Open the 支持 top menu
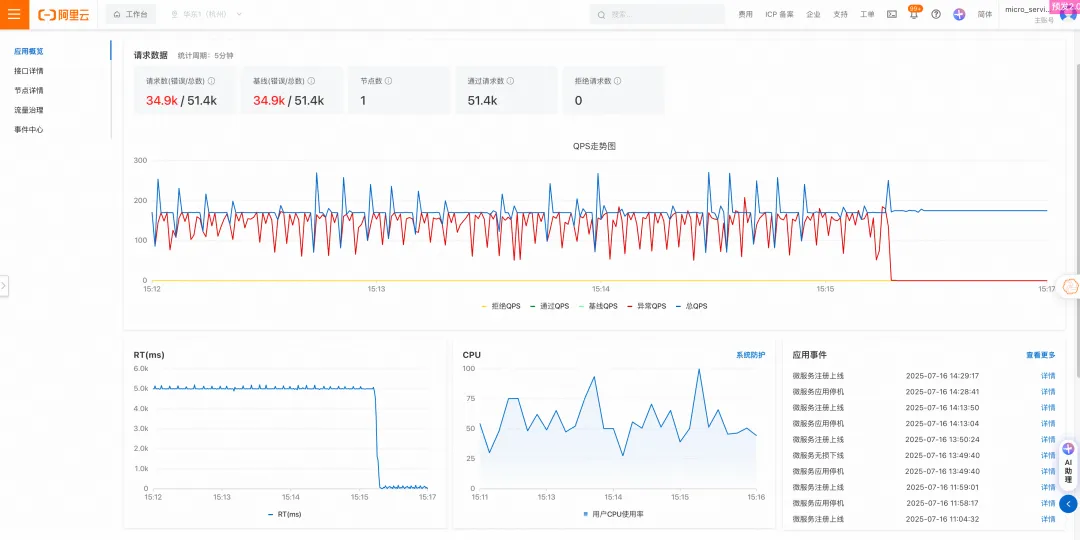This screenshot has width=1080, height=540. point(840,14)
